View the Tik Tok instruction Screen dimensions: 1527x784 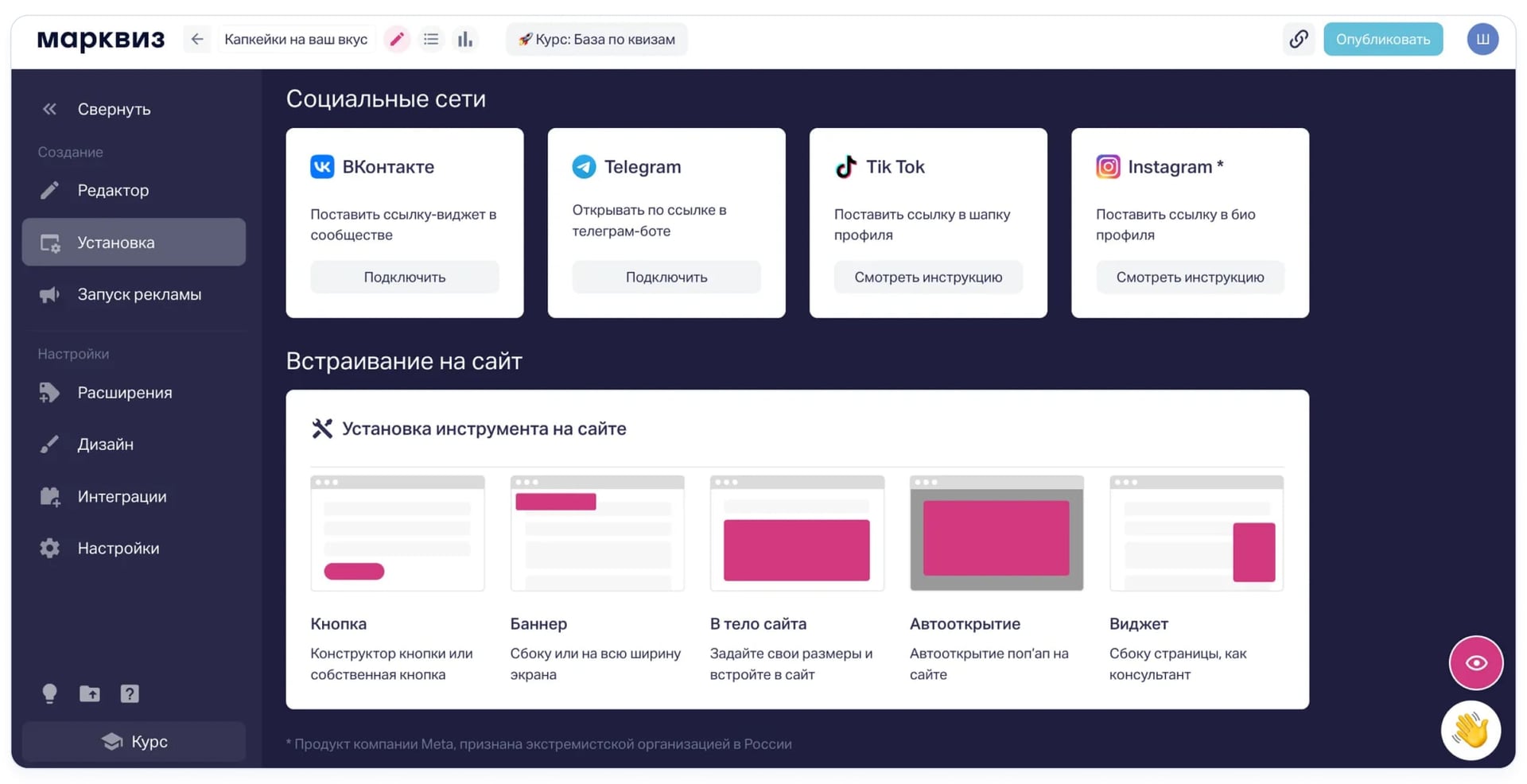tap(928, 277)
